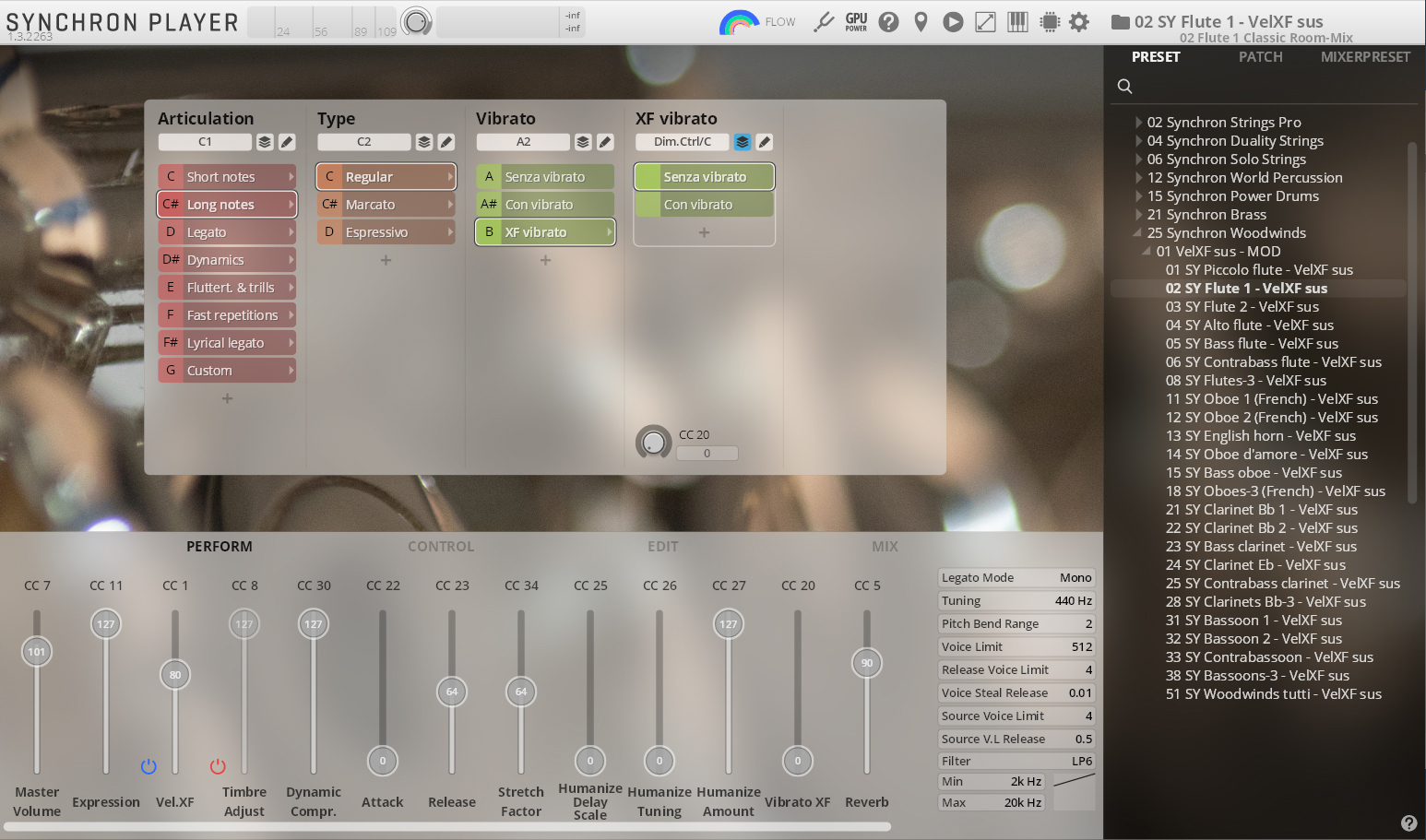Click the Reverb slider handle
1426x840 pixels.
click(x=867, y=663)
